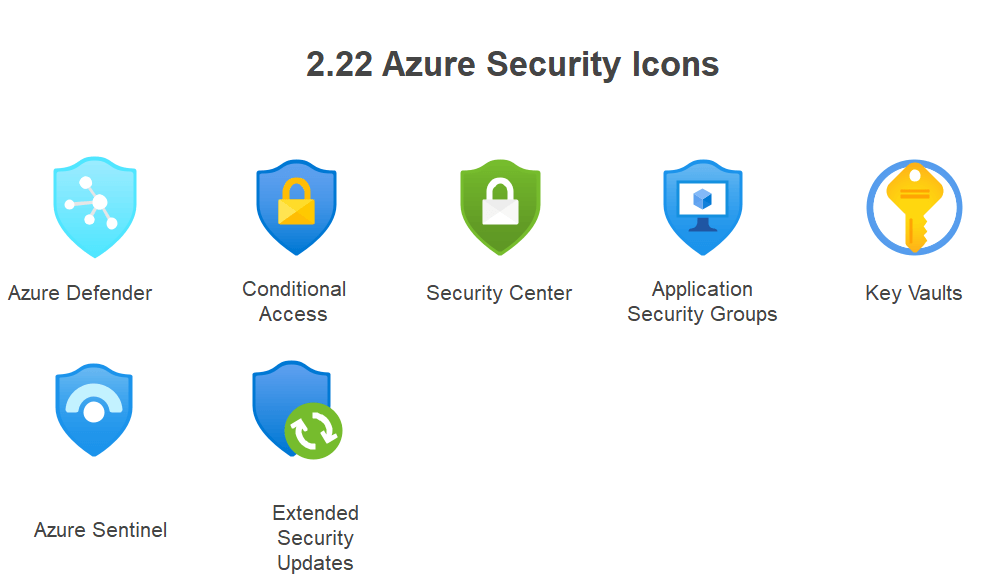
Task: Select the blue cube on monitor icon
Action: pos(702,199)
